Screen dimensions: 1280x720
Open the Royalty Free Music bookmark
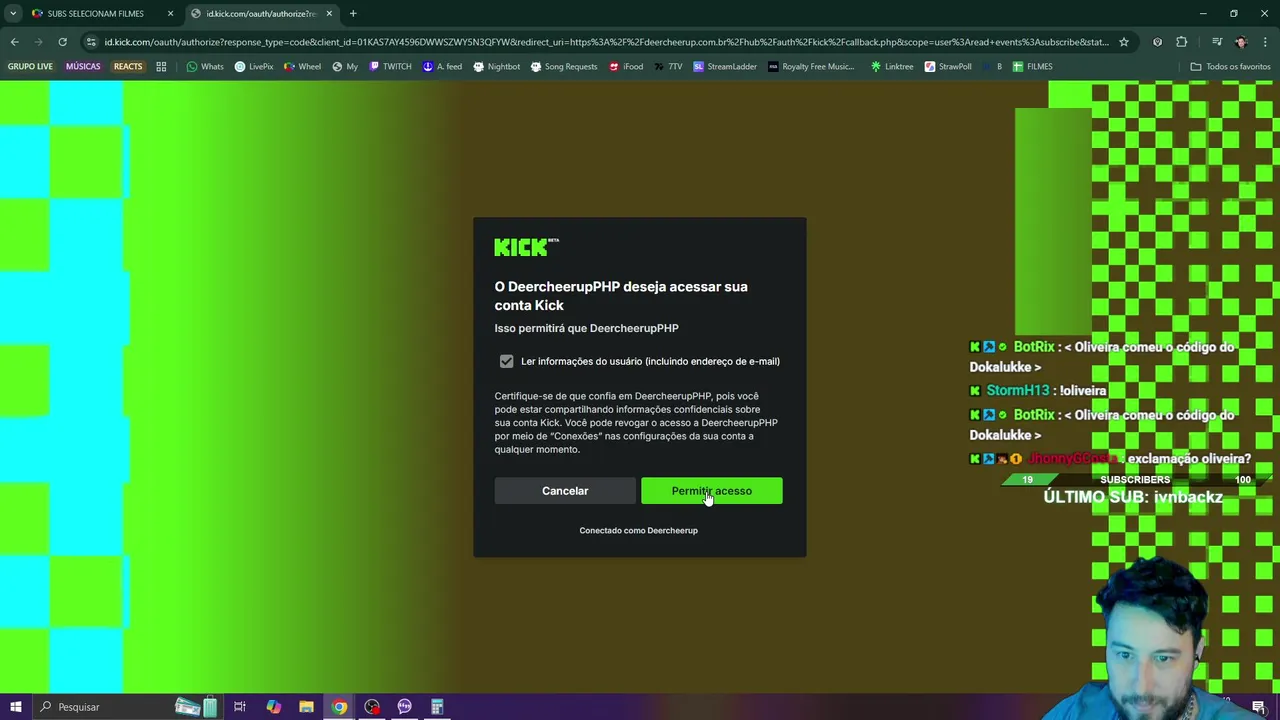click(811, 67)
